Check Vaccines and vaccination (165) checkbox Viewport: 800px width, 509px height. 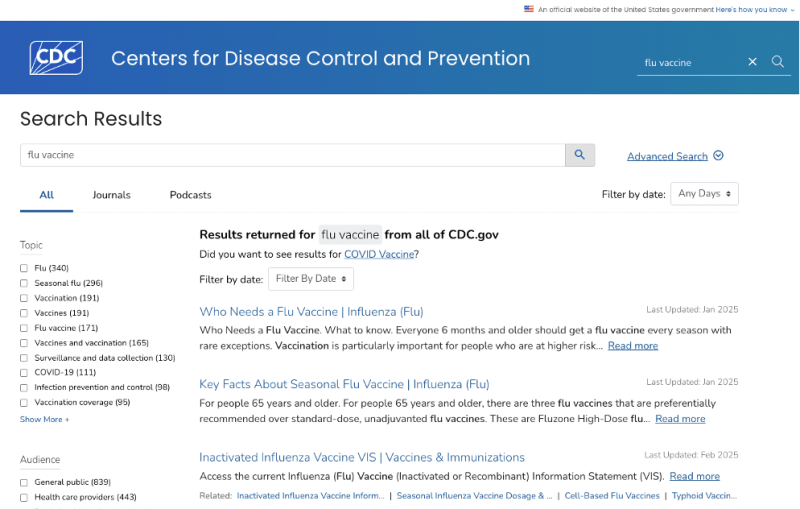pyautogui.click(x=24, y=343)
